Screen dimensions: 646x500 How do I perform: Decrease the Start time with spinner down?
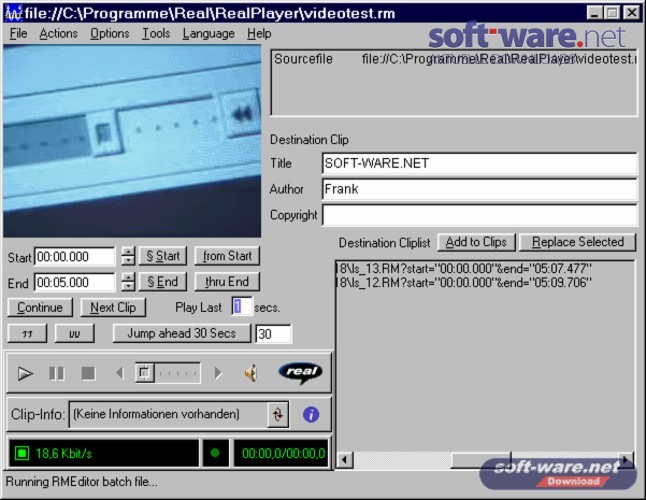point(128,261)
